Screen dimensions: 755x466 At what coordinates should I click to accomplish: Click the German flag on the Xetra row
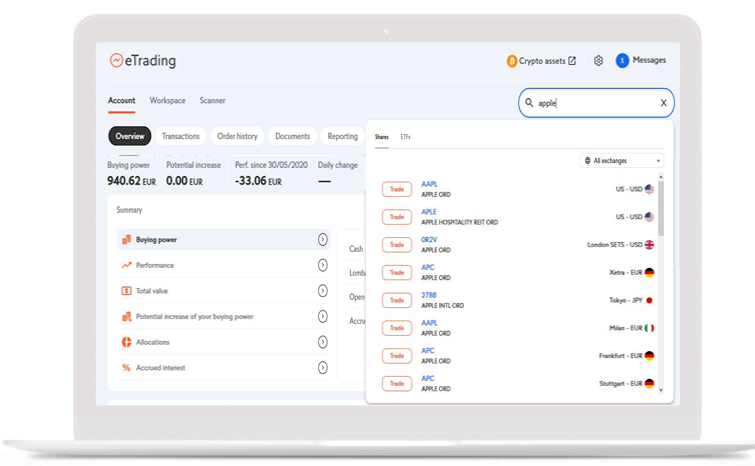649,272
